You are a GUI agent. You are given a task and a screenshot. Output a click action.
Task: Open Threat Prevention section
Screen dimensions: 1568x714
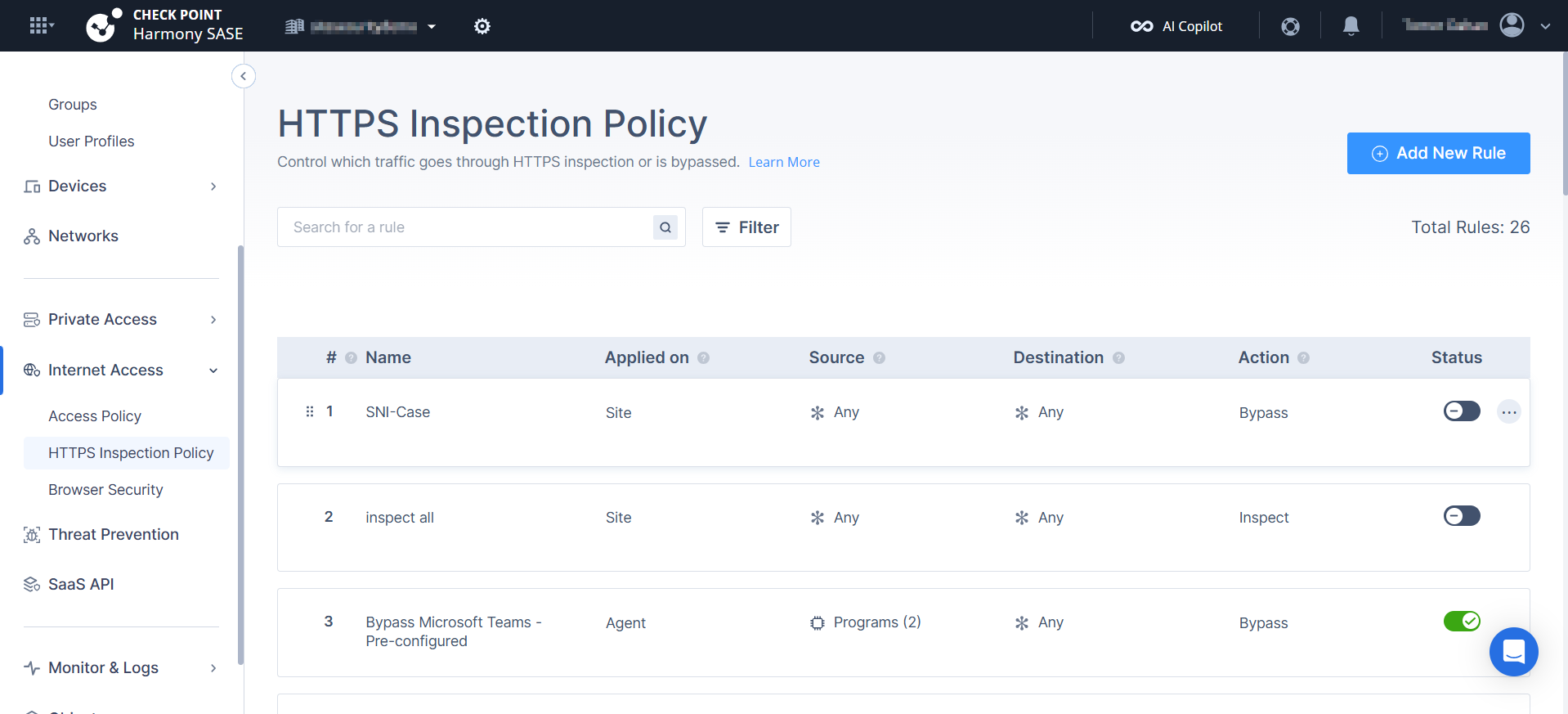point(114,535)
